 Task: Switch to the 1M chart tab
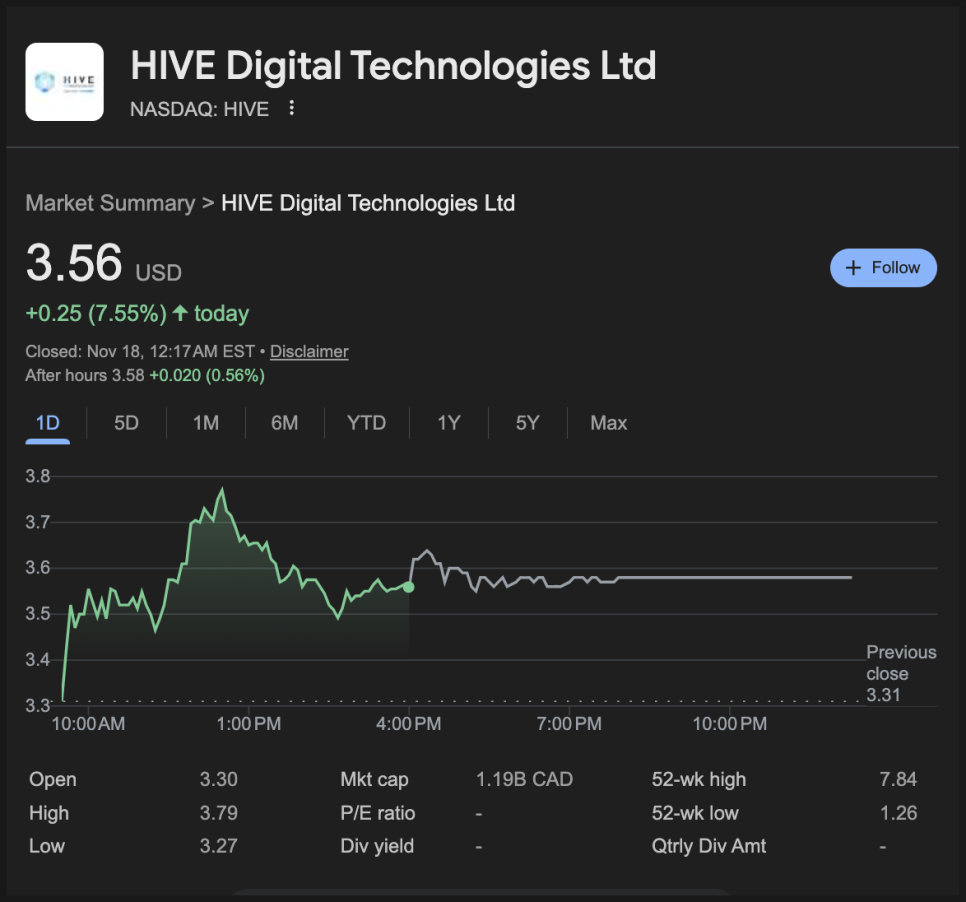206,423
